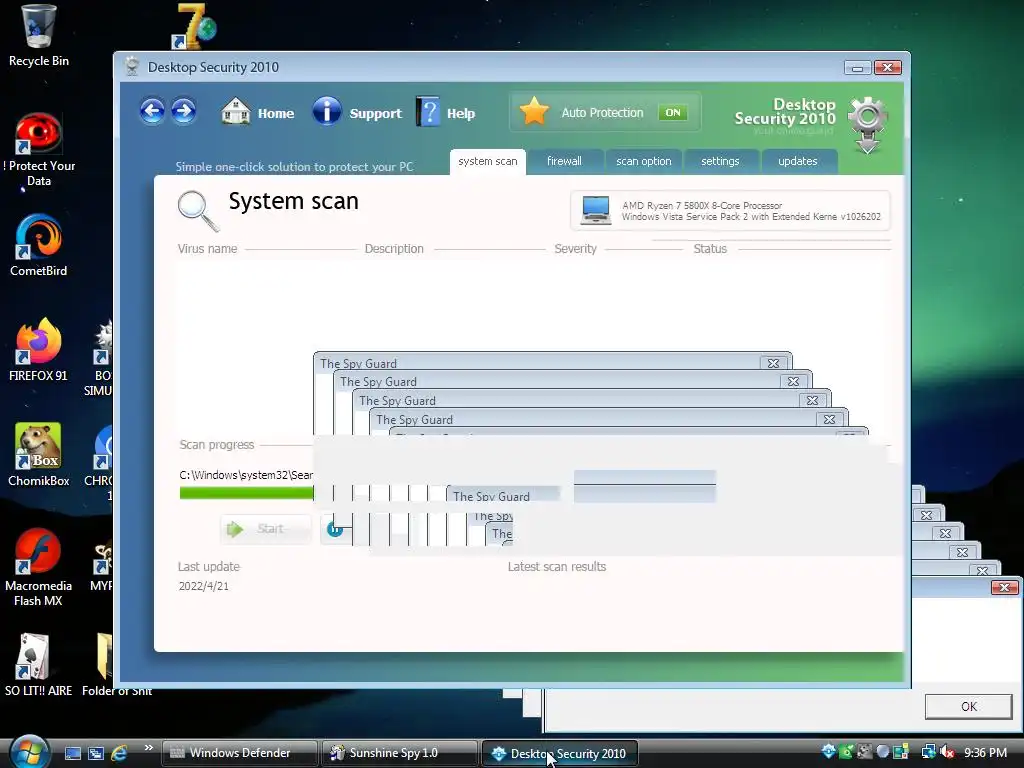
Task: Switch to Sunshine Spy 1.0 taskbar button
Action: (x=400, y=753)
